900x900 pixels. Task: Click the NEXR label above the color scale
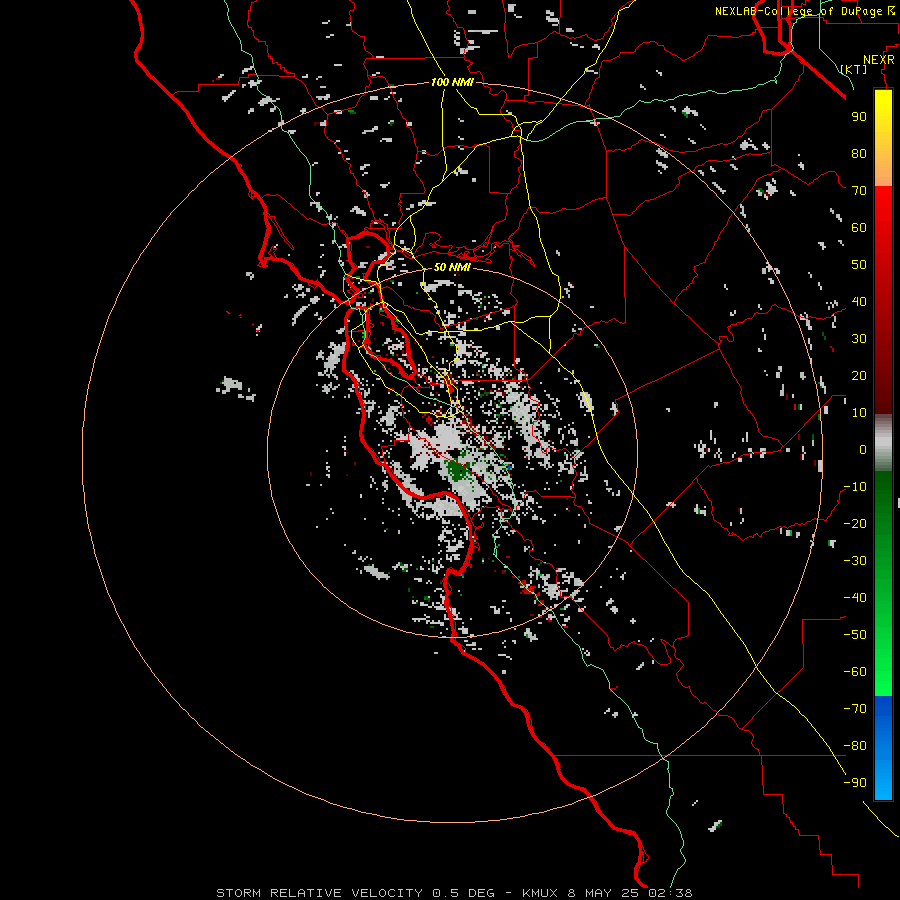pyautogui.click(x=879, y=60)
